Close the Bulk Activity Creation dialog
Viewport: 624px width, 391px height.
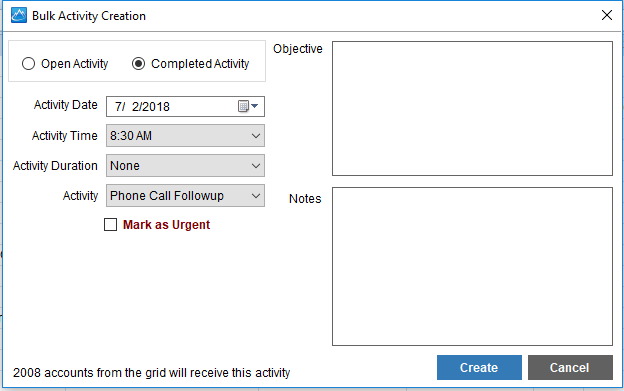(x=606, y=15)
